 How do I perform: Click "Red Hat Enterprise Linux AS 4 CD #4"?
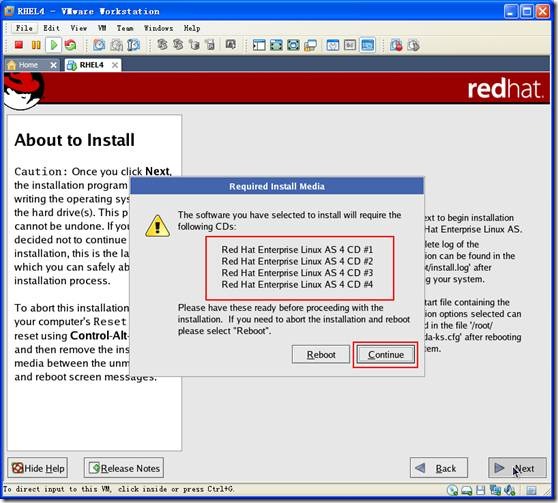[x=297, y=285]
